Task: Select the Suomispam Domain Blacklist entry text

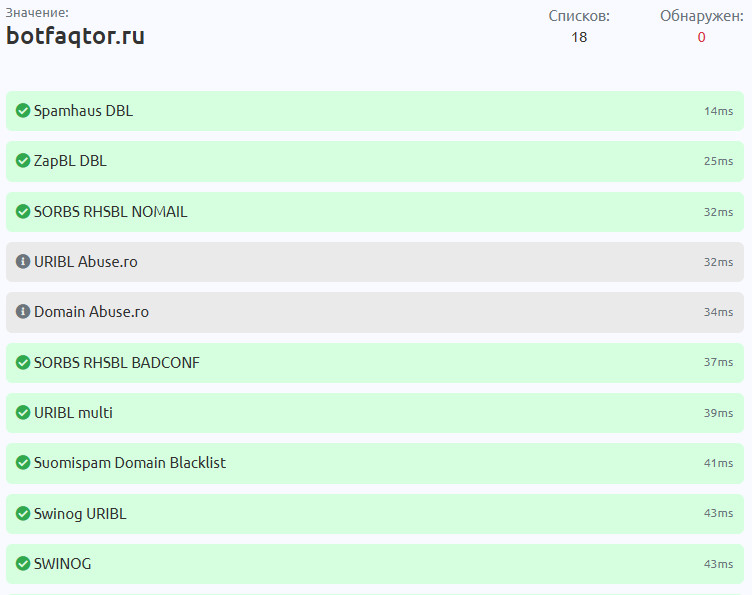Action: 129,463
